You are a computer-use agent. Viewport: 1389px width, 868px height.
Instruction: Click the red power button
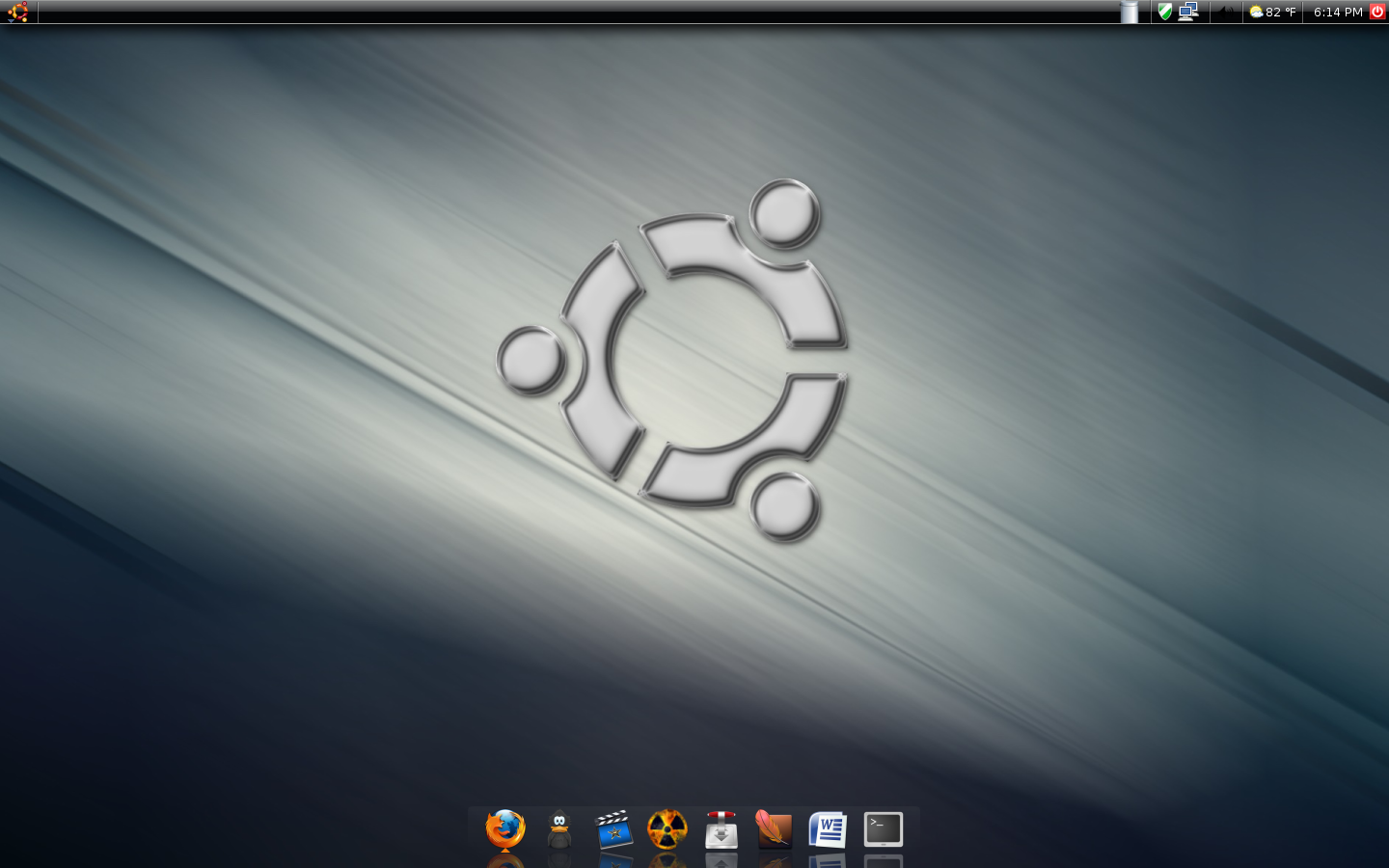click(1377, 12)
